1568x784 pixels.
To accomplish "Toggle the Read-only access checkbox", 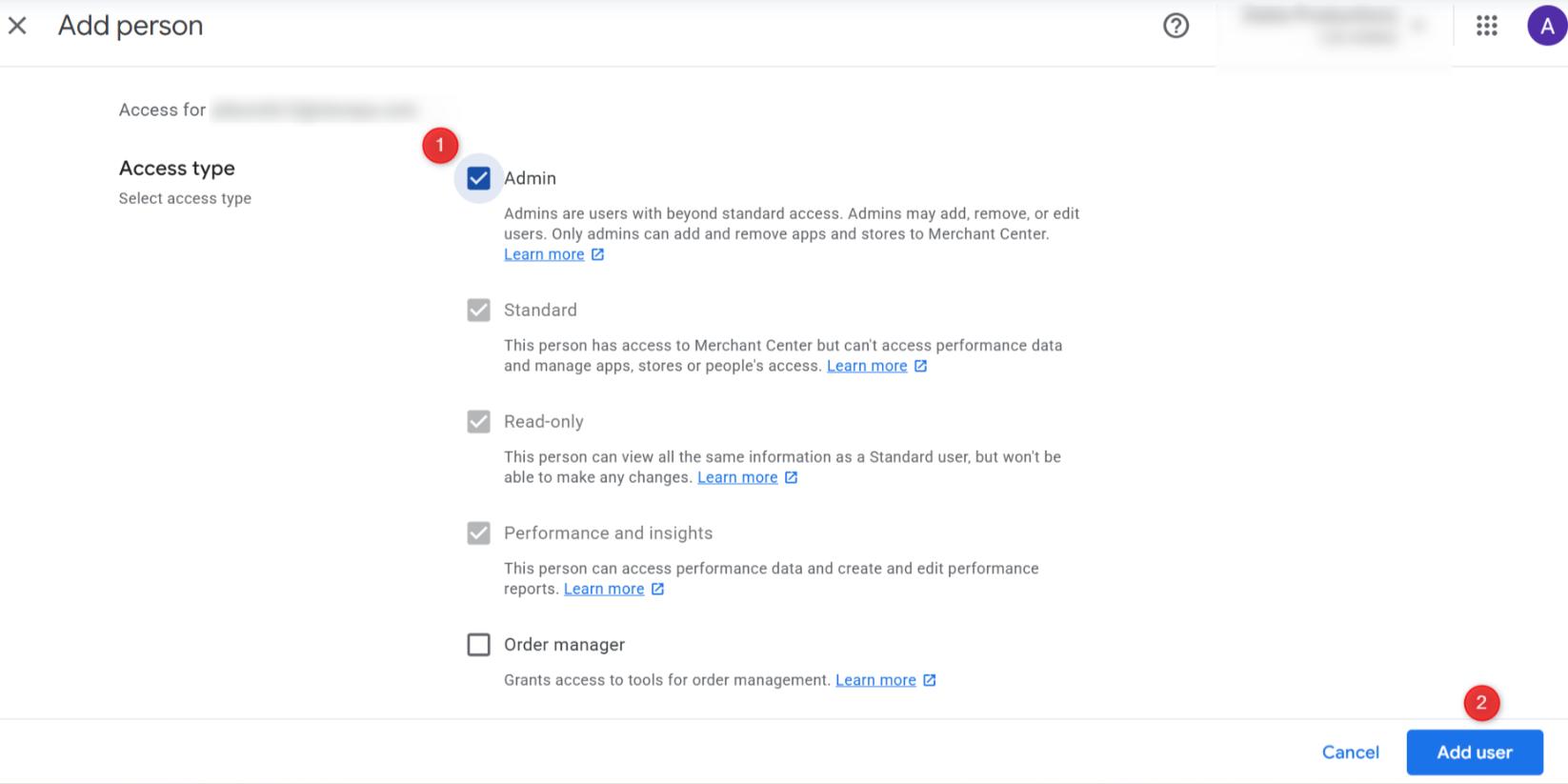I will 478,422.
